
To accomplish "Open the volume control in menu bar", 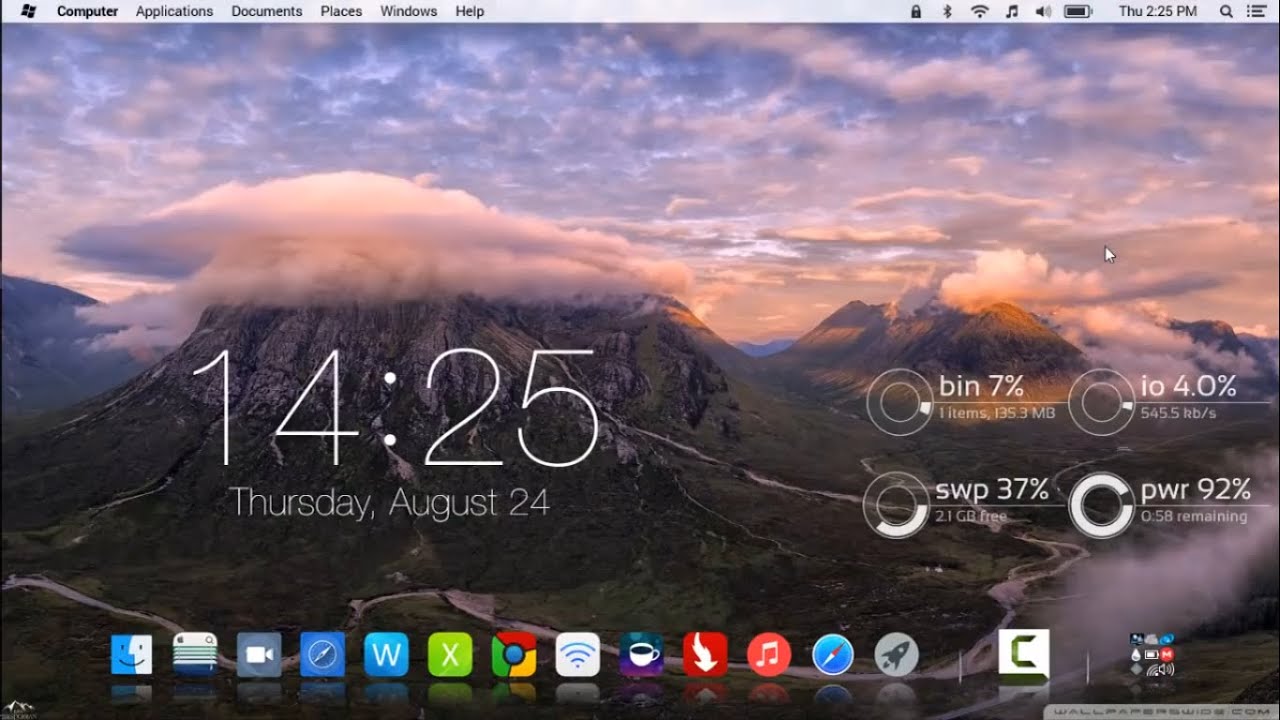I will (1043, 11).
